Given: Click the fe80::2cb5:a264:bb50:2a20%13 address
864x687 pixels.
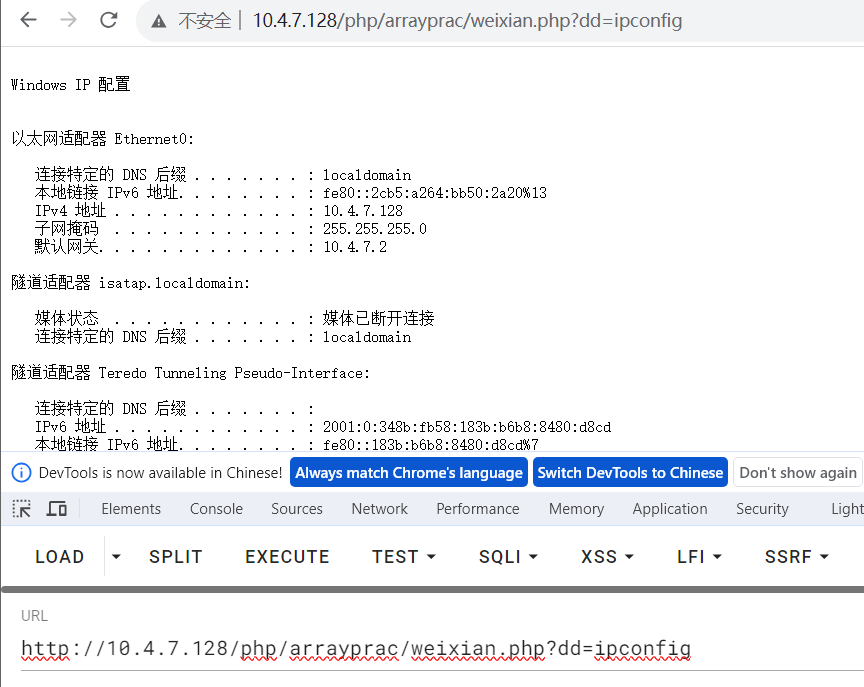Looking at the screenshot, I should coord(435,193).
